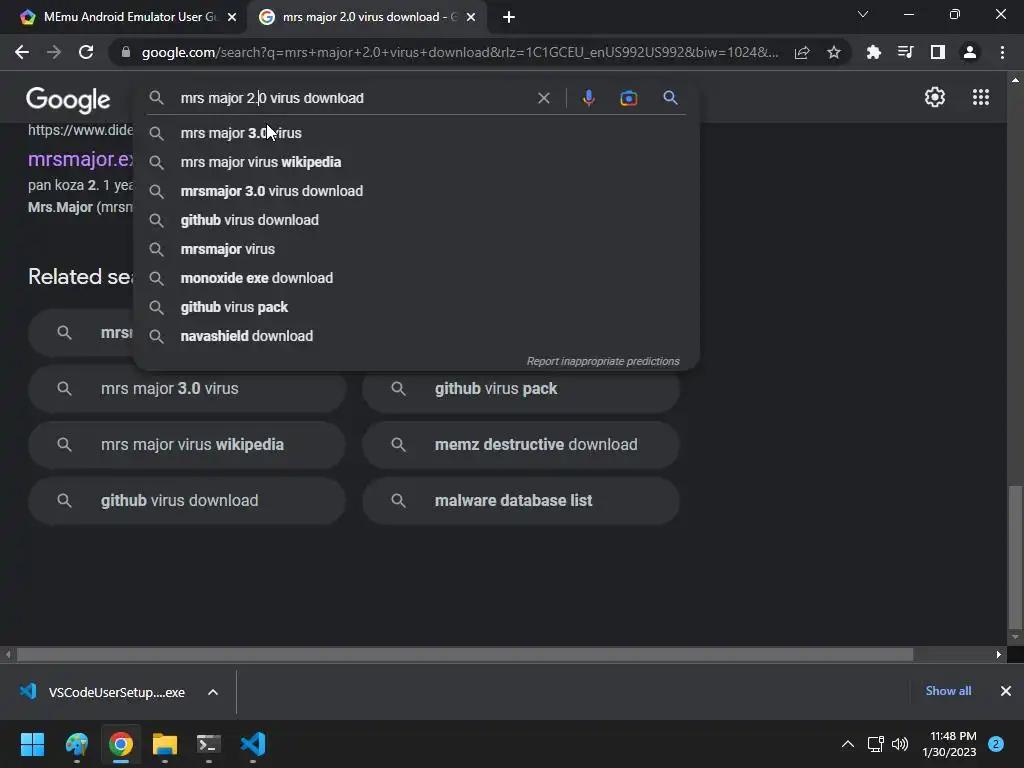Viewport: 1024px width, 768px height.
Task: Expand options for VSCodeUserSetup download
Action: click(x=213, y=692)
